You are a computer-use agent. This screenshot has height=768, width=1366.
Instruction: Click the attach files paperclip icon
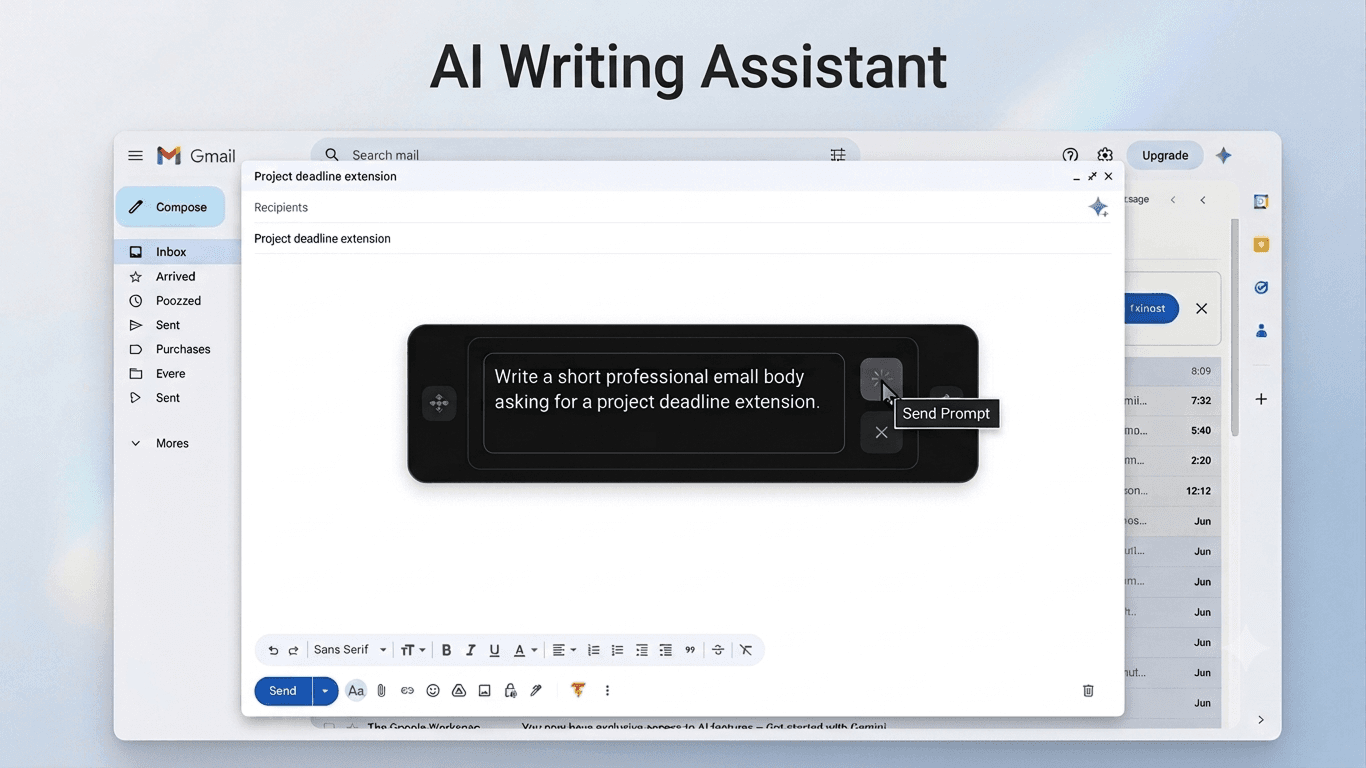[381, 691]
